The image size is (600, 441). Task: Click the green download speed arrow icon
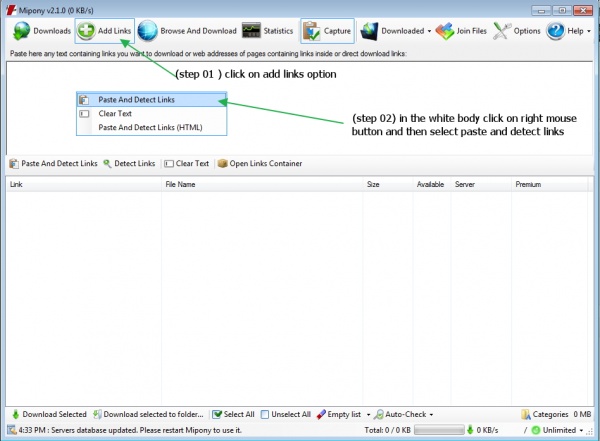coord(470,430)
